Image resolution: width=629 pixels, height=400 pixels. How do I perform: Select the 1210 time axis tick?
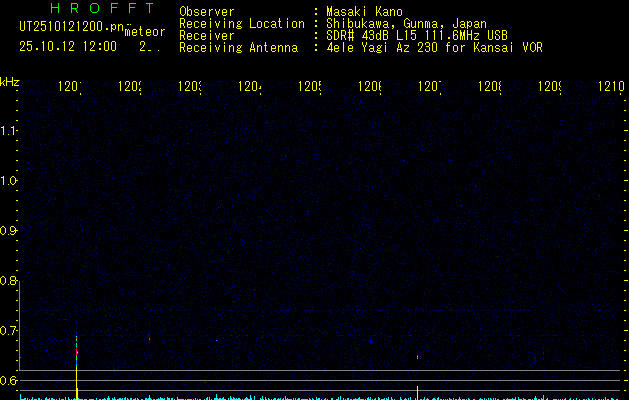611,87
